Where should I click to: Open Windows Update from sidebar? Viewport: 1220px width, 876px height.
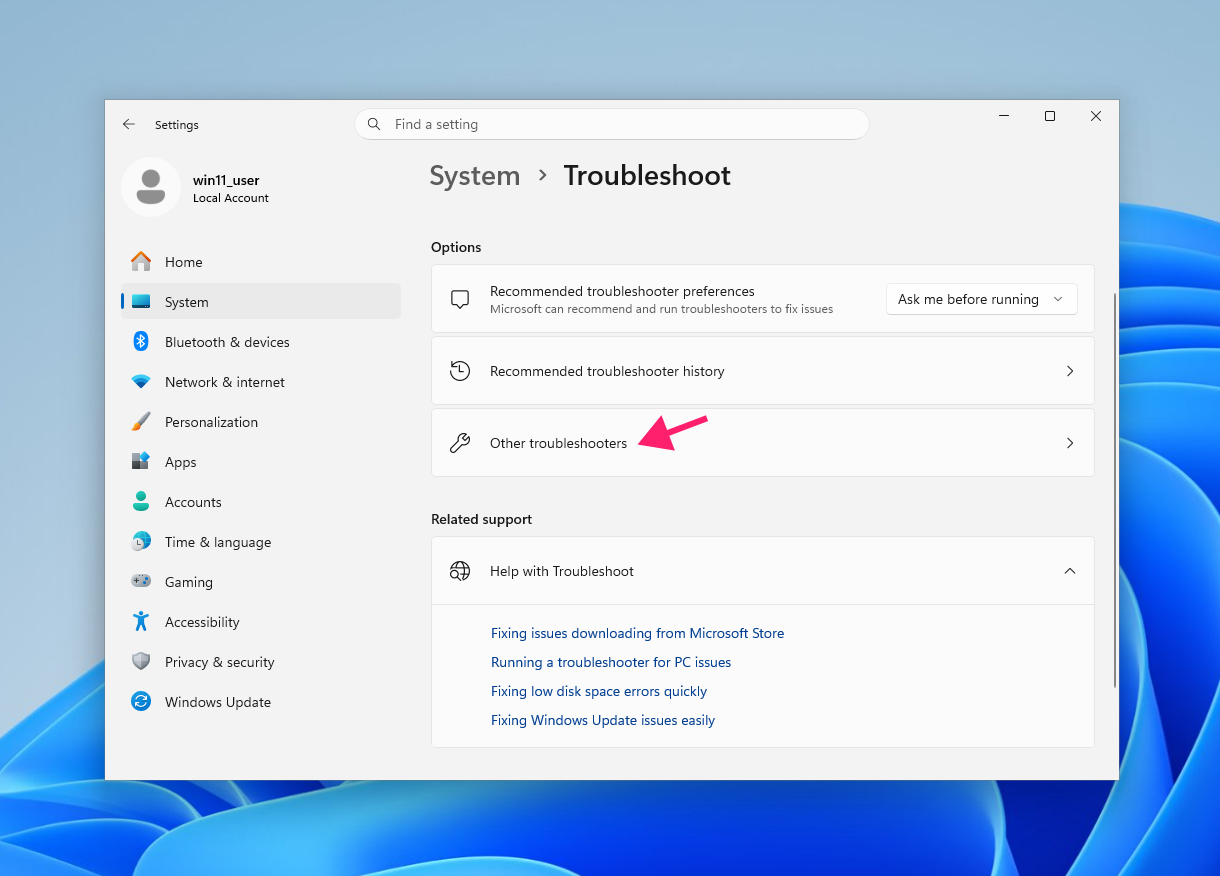point(261,702)
